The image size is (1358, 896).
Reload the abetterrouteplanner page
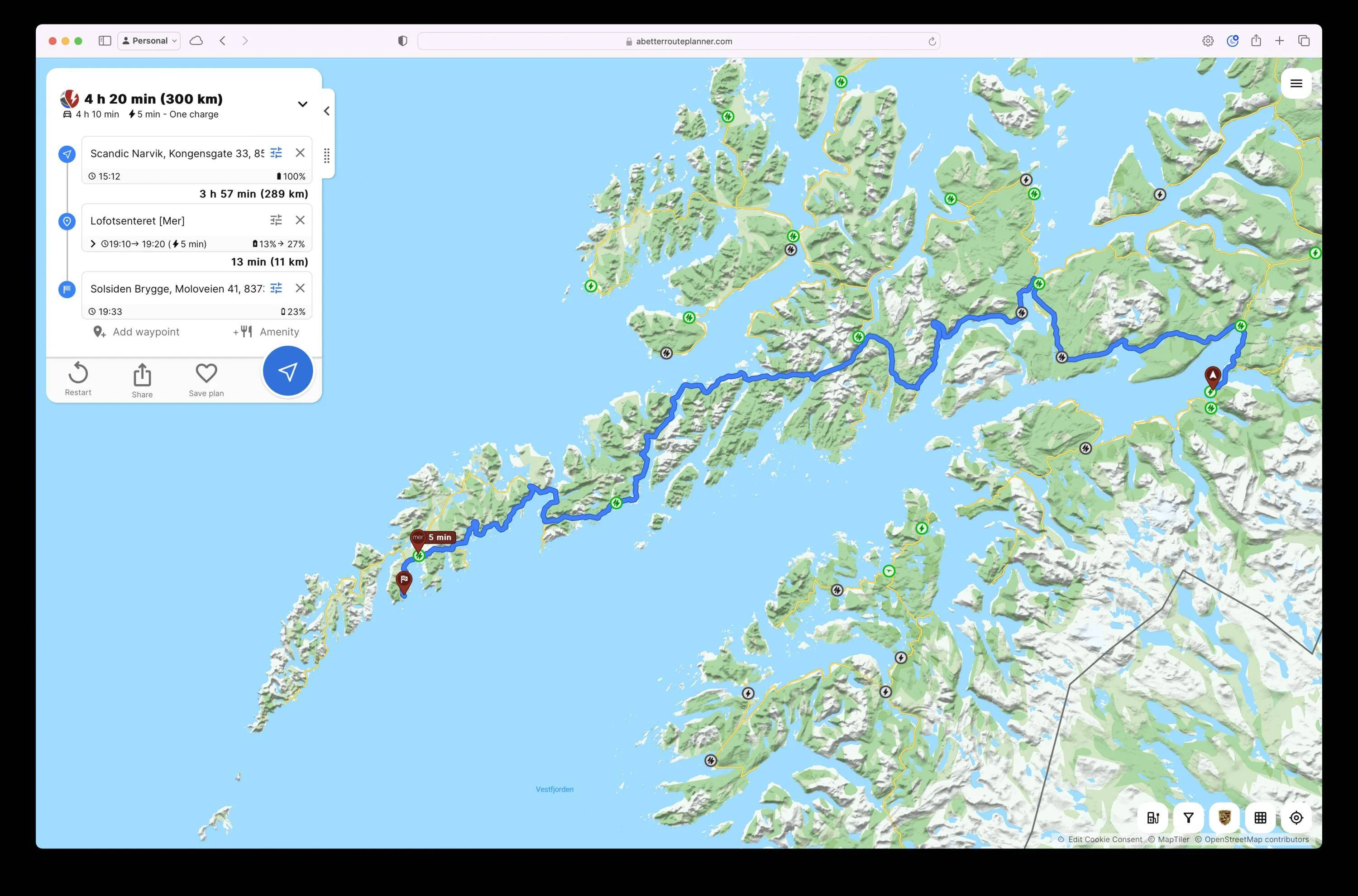(932, 41)
